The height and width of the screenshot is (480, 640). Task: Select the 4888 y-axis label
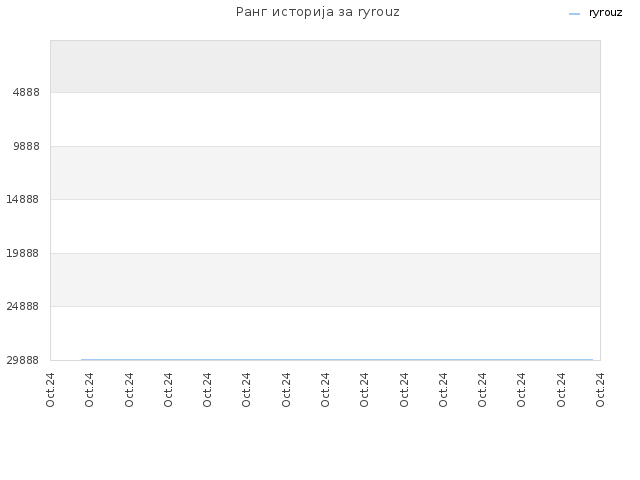[26, 92]
